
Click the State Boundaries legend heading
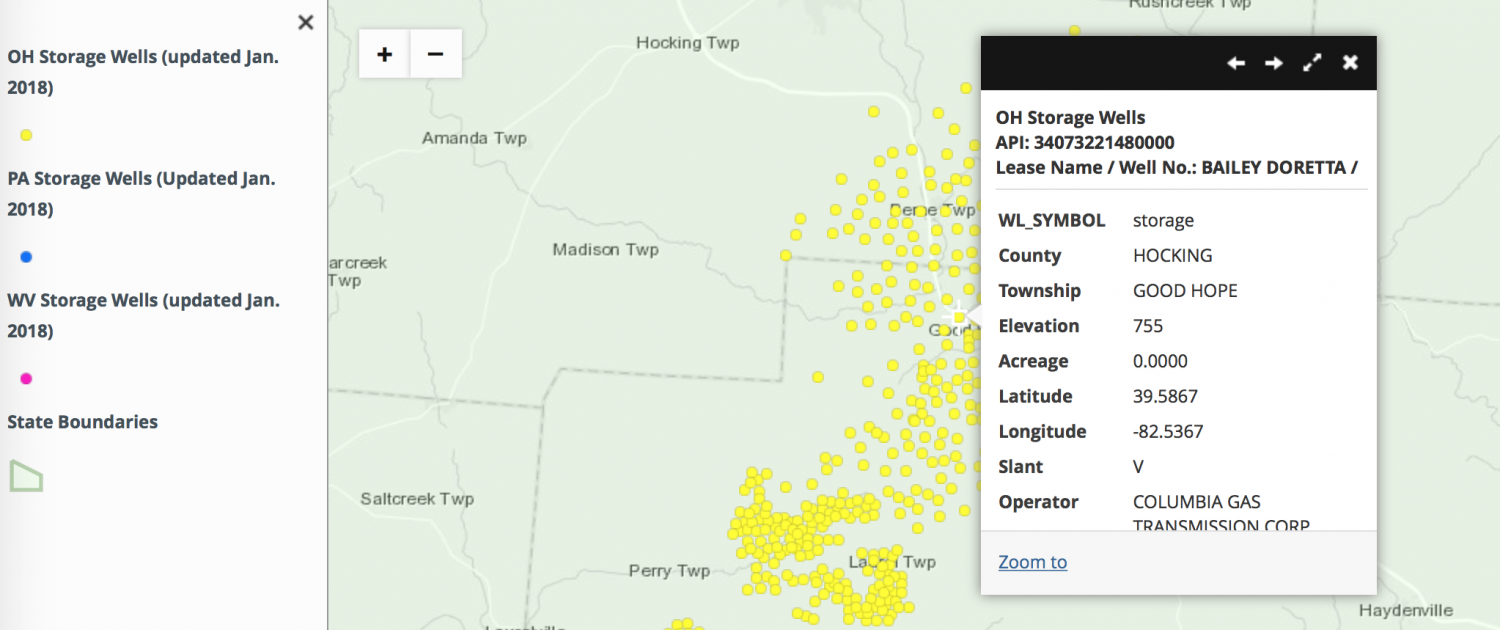(x=82, y=421)
